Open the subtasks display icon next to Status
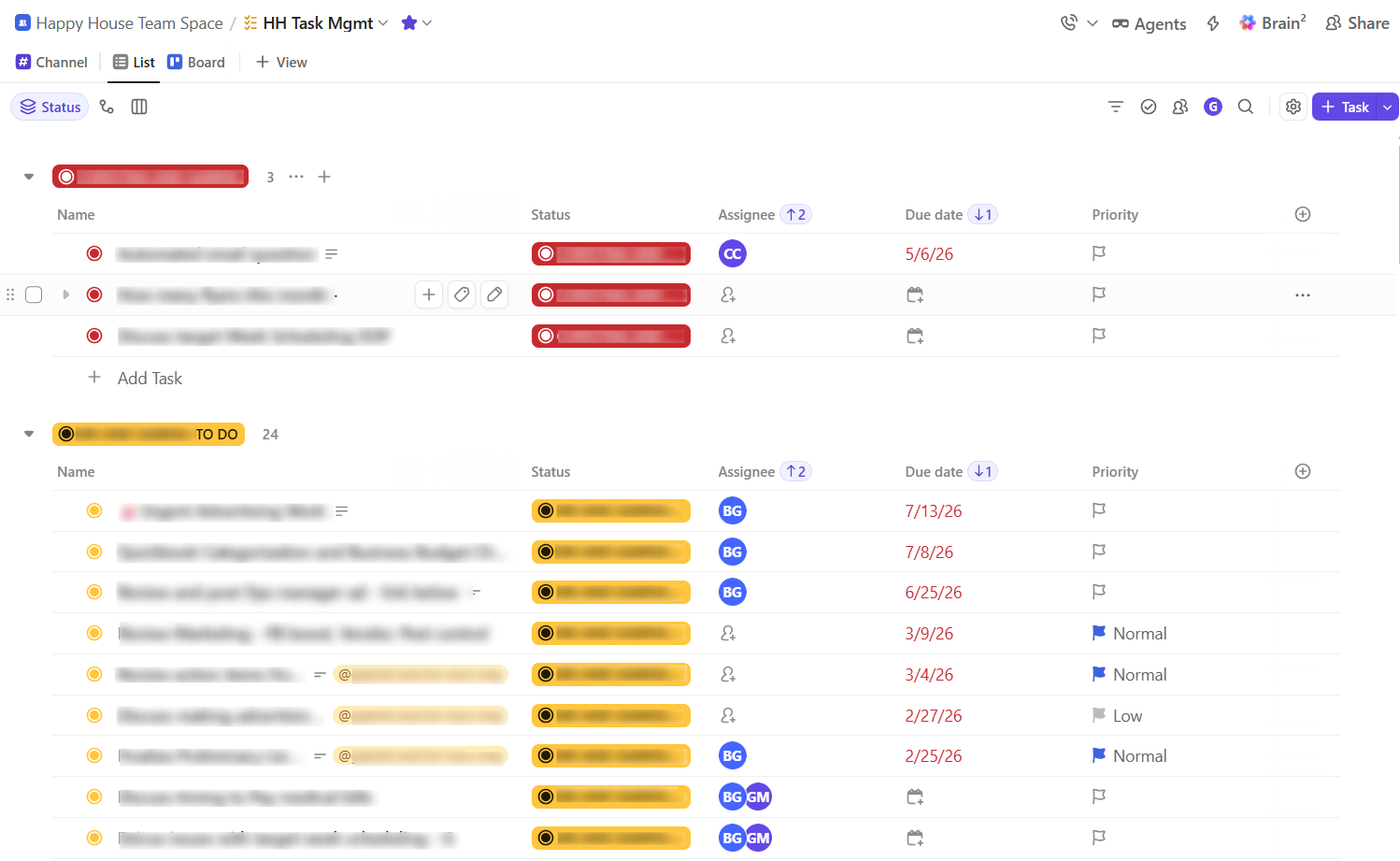Screen dimensions: 1400x861 tap(107, 107)
